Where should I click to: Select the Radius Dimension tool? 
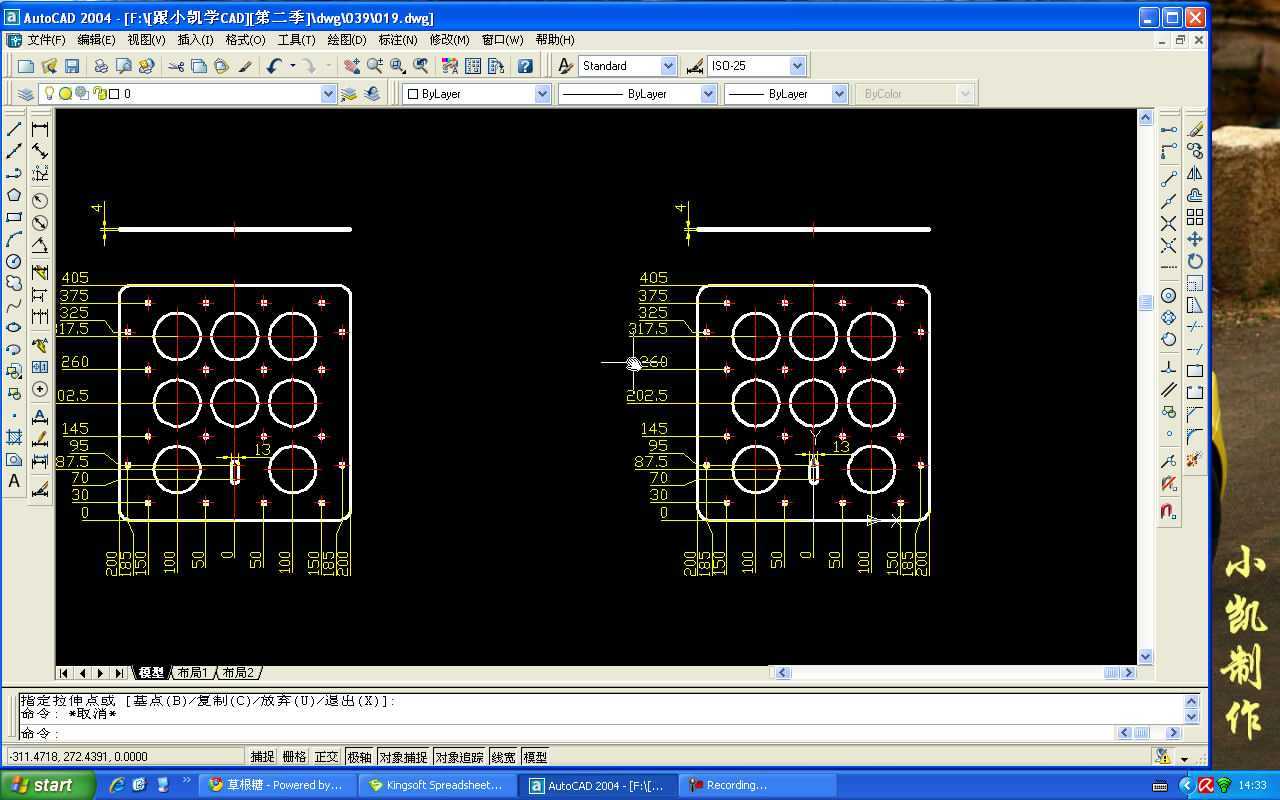[x=40, y=201]
